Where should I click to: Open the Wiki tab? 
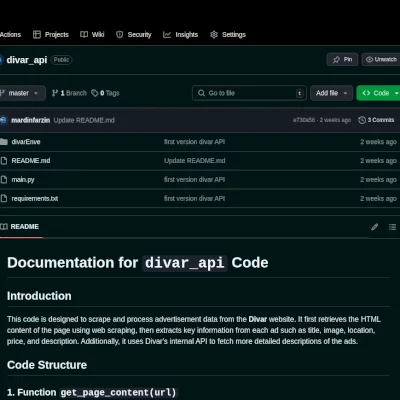click(92, 35)
